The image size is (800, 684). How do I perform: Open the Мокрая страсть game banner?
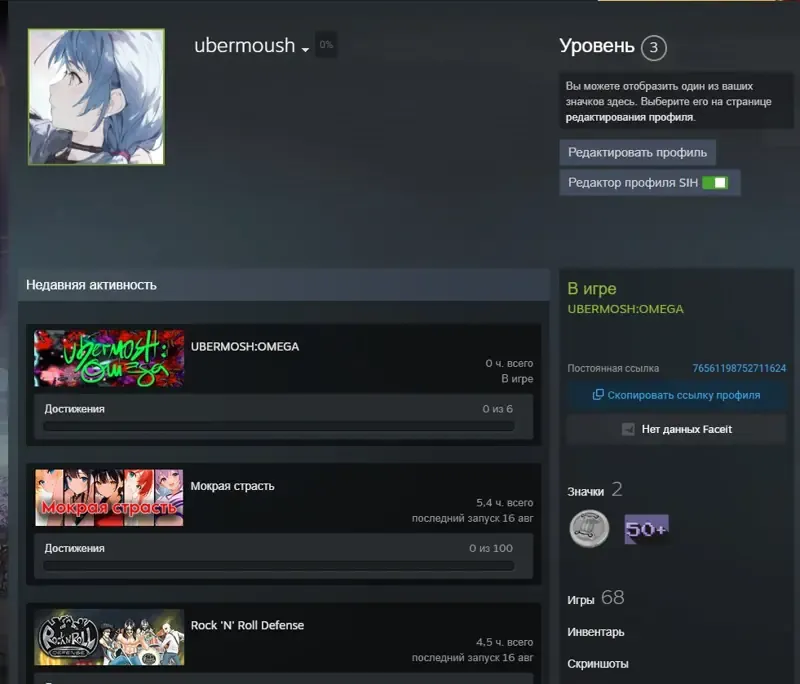(109, 498)
